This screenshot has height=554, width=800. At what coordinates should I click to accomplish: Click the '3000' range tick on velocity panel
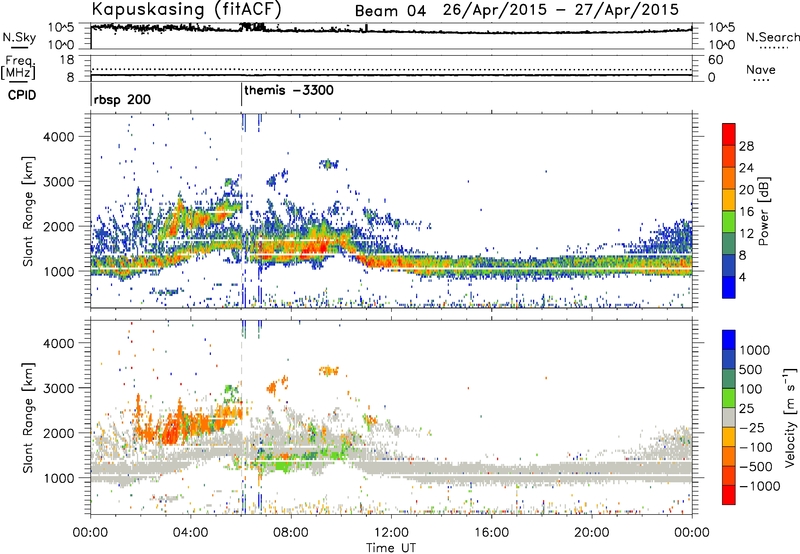pyautogui.click(x=59, y=388)
